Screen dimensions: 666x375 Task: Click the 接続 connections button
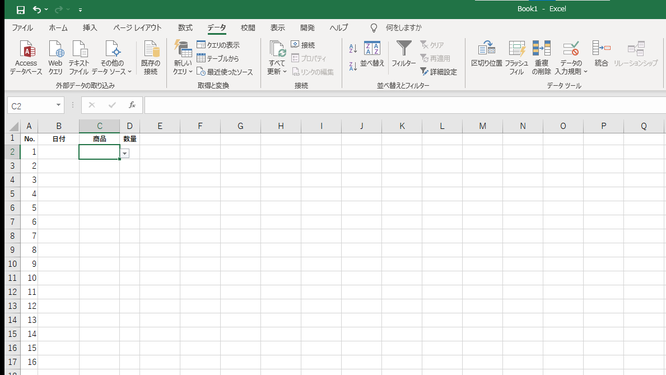tap(303, 45)
